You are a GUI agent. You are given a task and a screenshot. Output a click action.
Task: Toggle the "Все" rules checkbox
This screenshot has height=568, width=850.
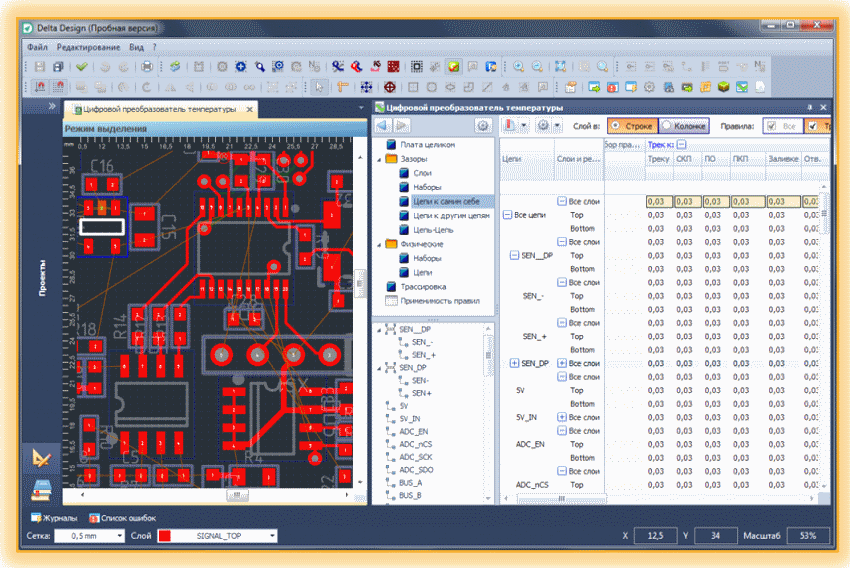tap(782, 126)
